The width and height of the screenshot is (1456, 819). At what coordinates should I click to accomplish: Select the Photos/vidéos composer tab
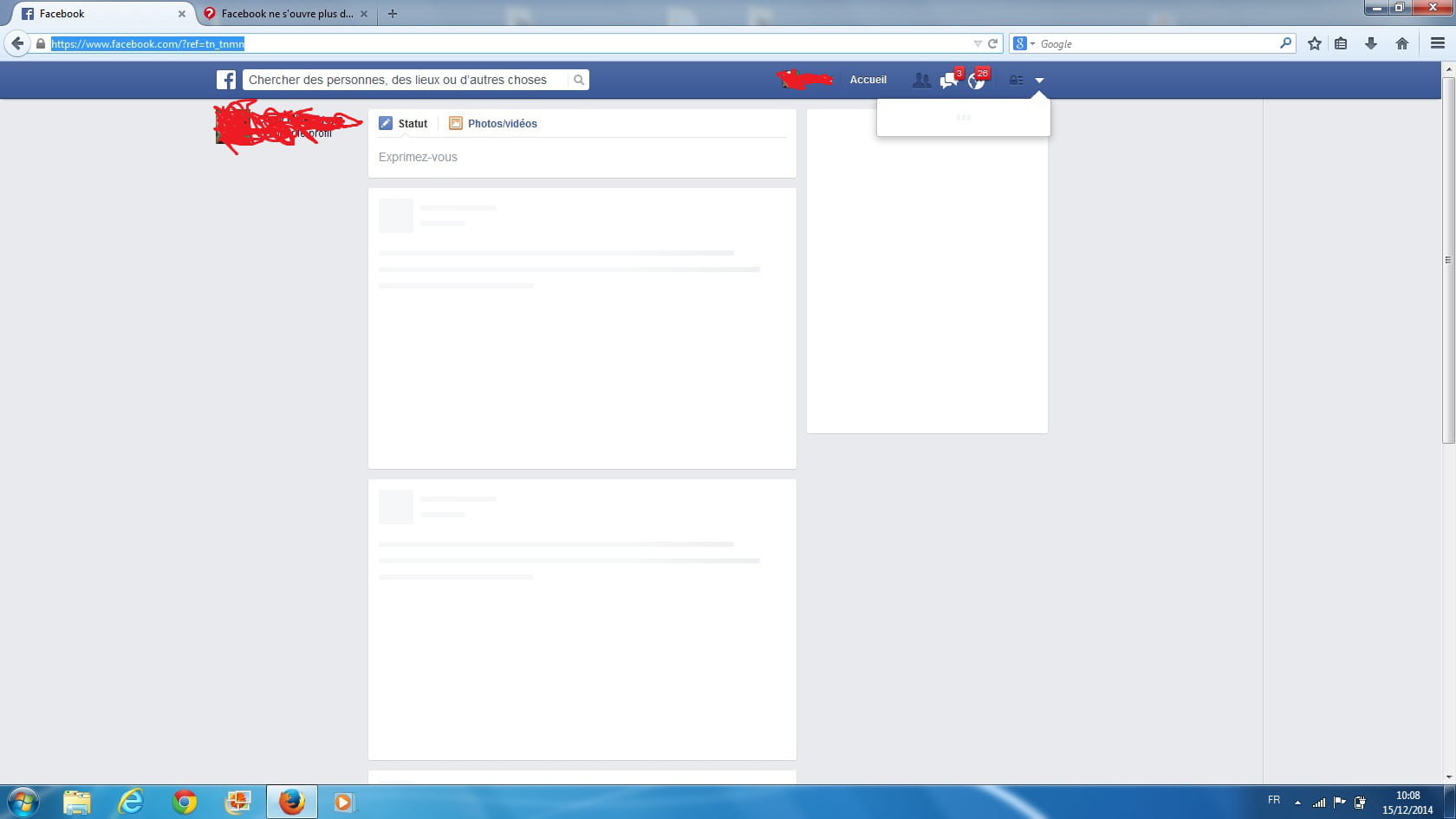tap(493, 124)
